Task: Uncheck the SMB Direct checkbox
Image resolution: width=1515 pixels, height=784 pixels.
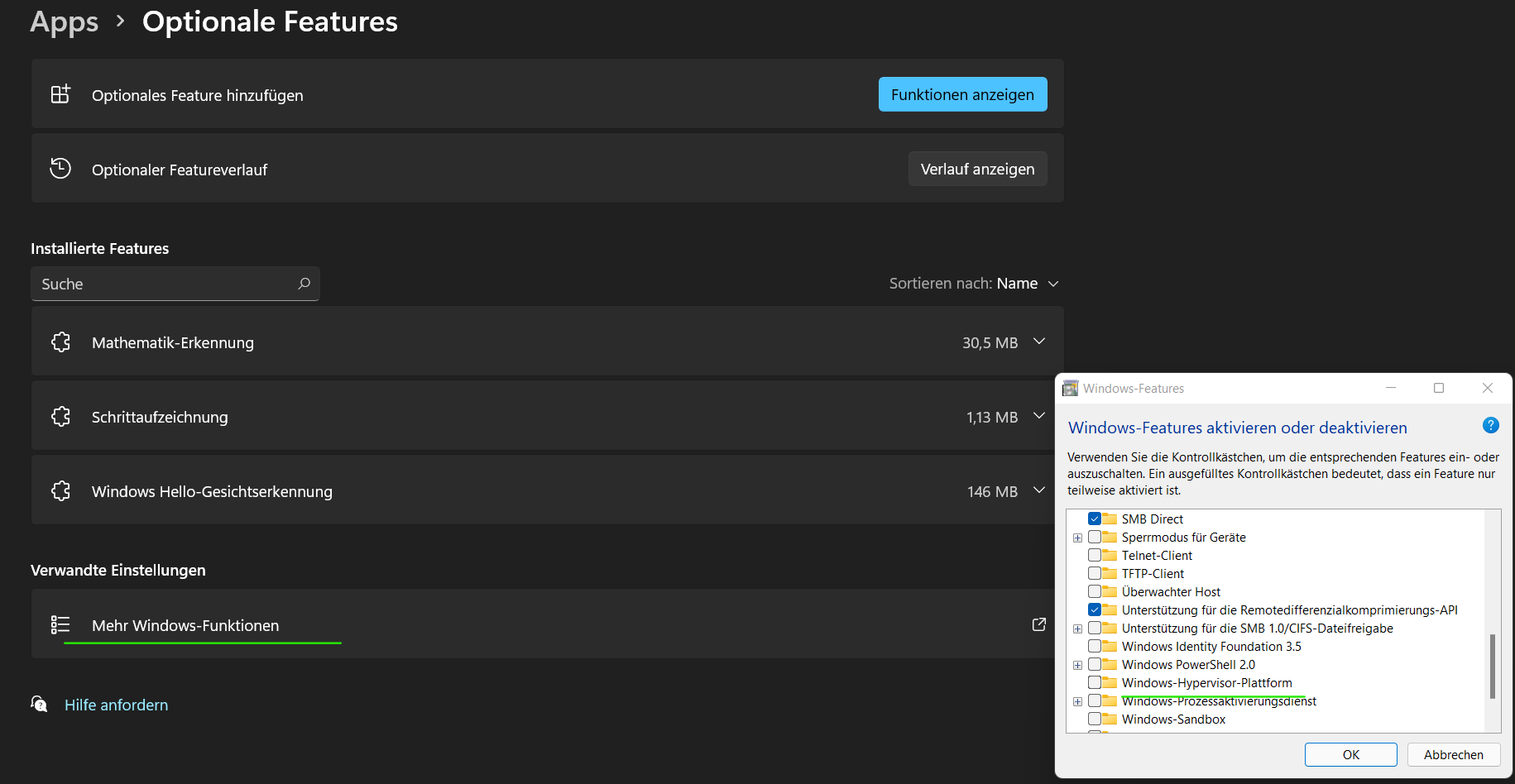Action: [1095, 519]
